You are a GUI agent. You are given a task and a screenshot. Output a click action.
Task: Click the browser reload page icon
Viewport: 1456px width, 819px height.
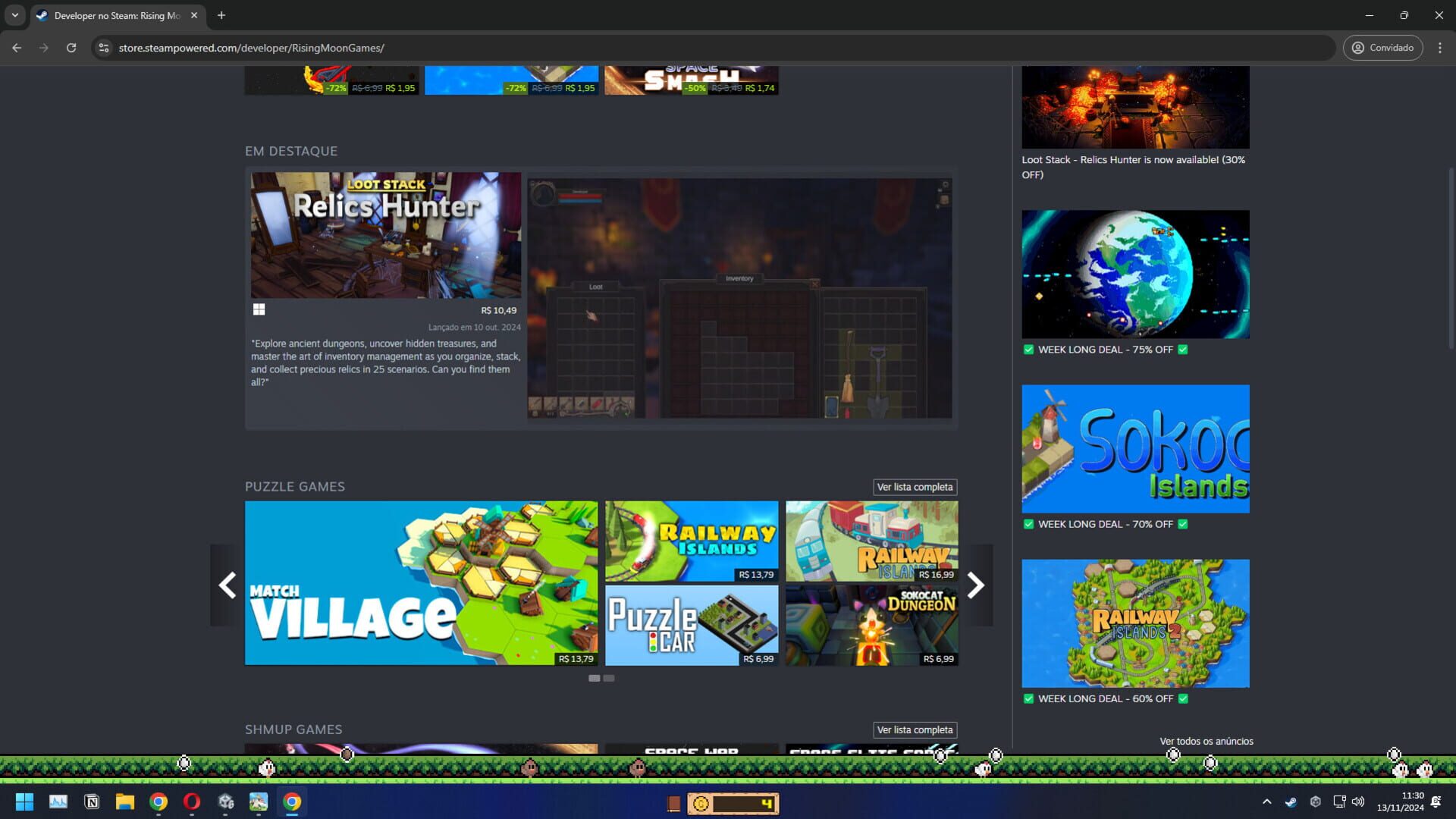(x=72, y=47)
